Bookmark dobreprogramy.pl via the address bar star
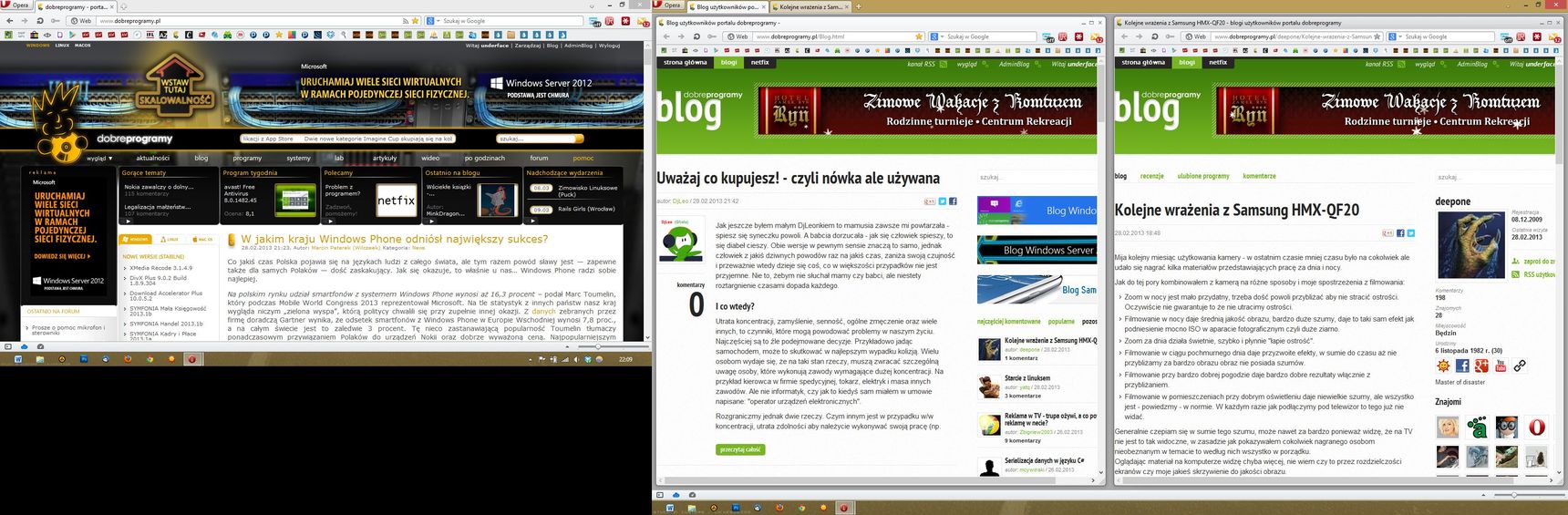 click(416, 20)
